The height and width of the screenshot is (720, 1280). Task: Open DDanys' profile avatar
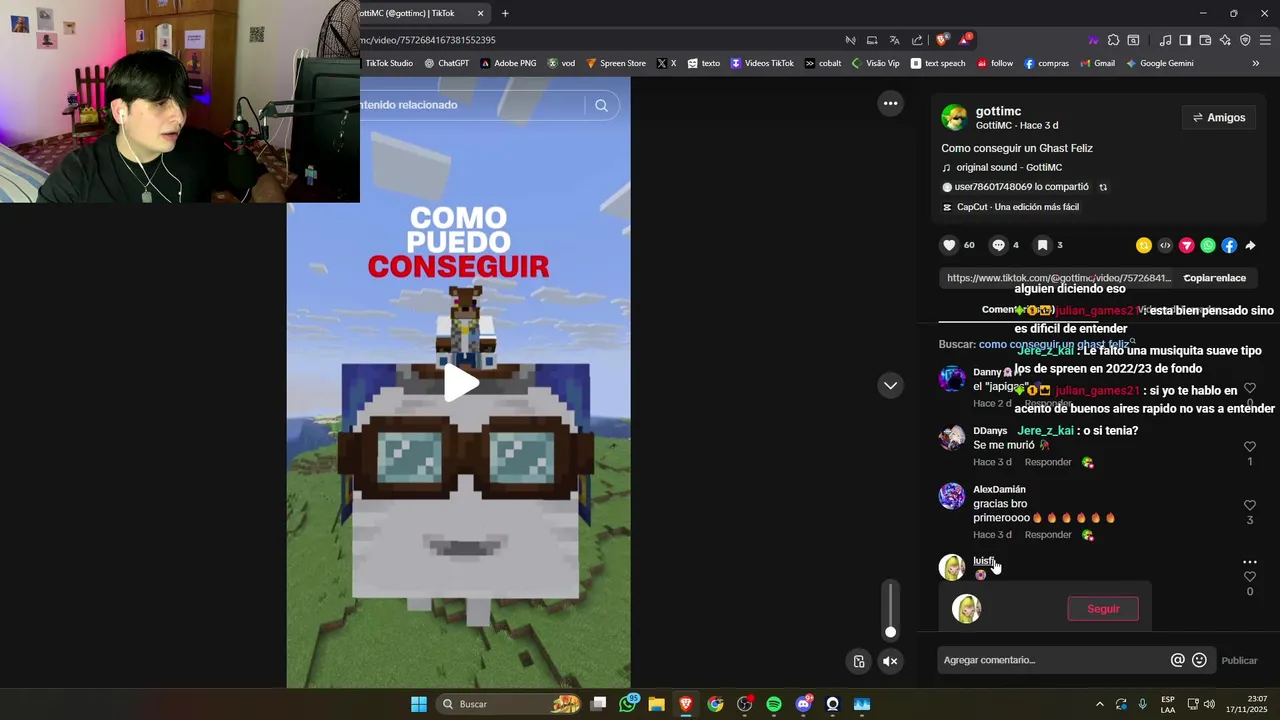click(952, 438)
